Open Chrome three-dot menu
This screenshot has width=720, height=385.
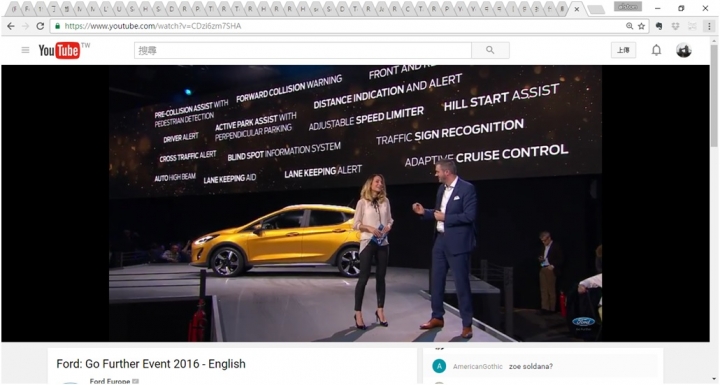pos(709,26)
